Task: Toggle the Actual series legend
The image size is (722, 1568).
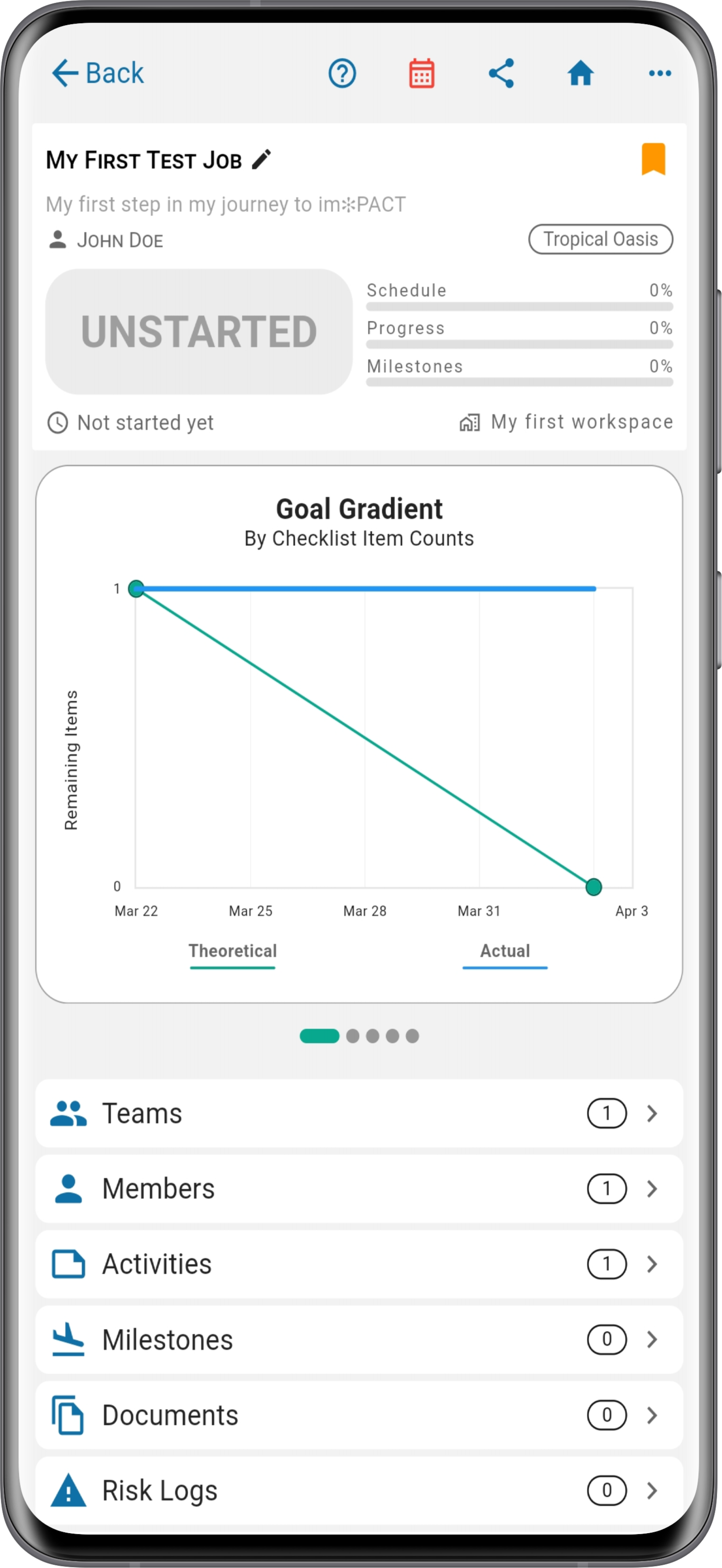Action: [x=505, y=952]
